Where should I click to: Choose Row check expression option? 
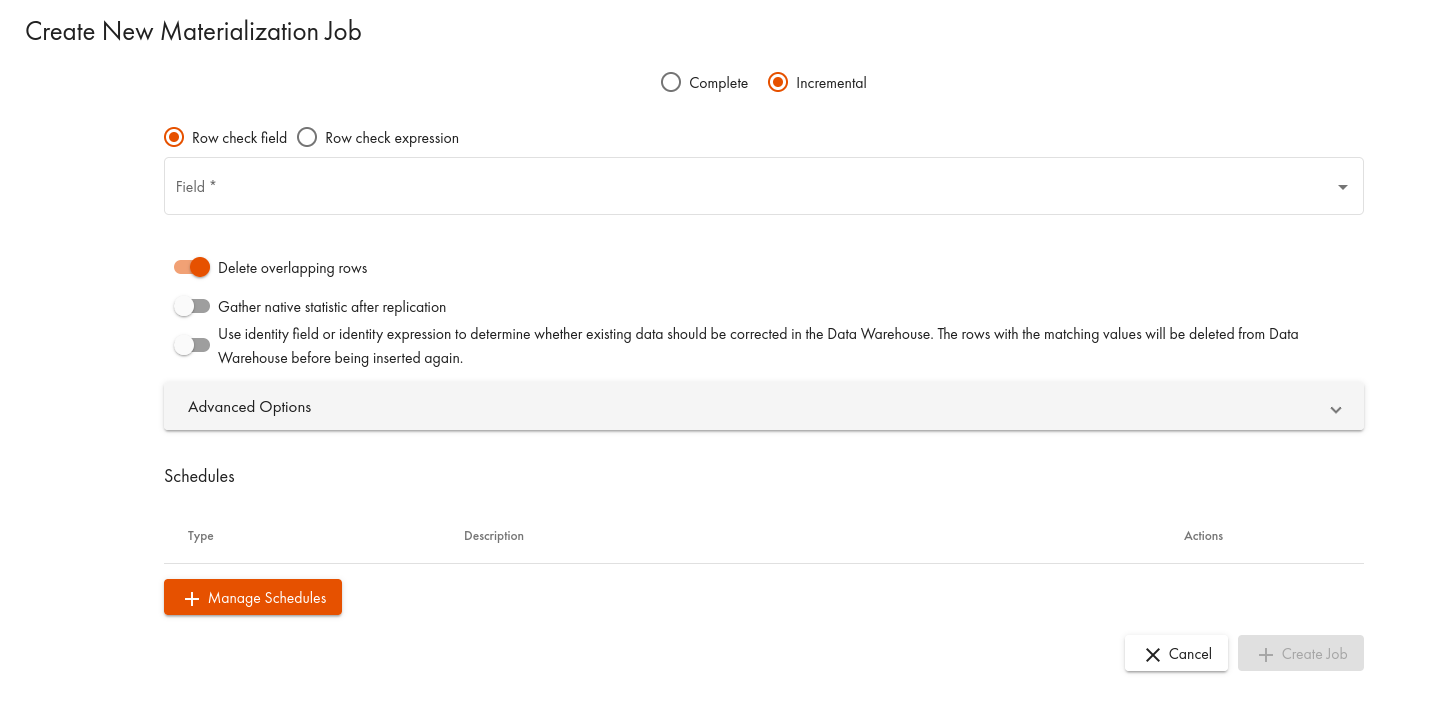[307, 137]
